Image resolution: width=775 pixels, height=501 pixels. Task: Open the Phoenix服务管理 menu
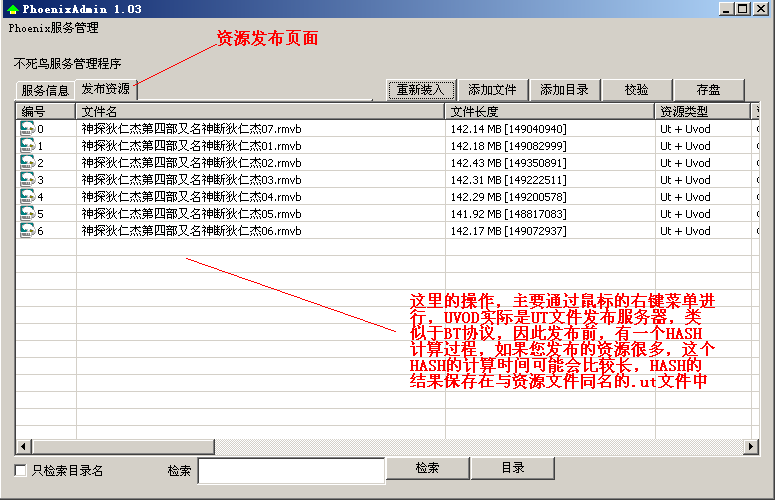click(53, 28)
